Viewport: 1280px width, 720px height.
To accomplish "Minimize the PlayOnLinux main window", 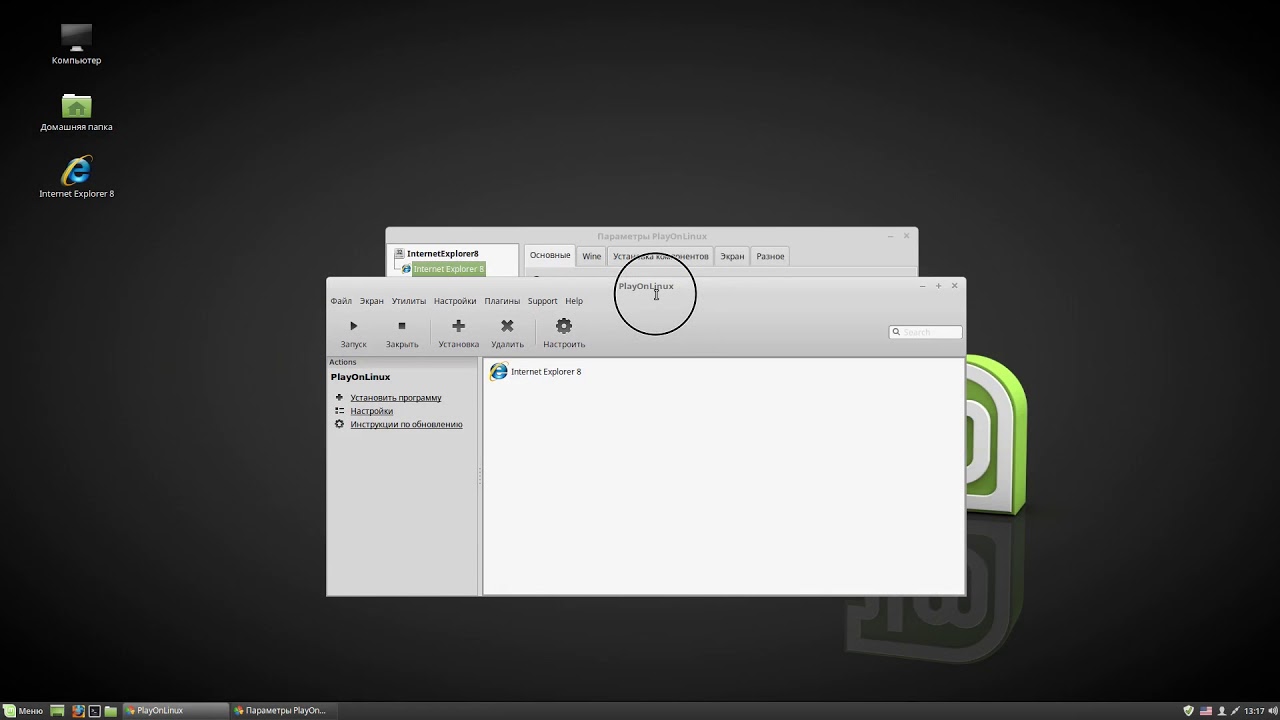I will (922, 286).
